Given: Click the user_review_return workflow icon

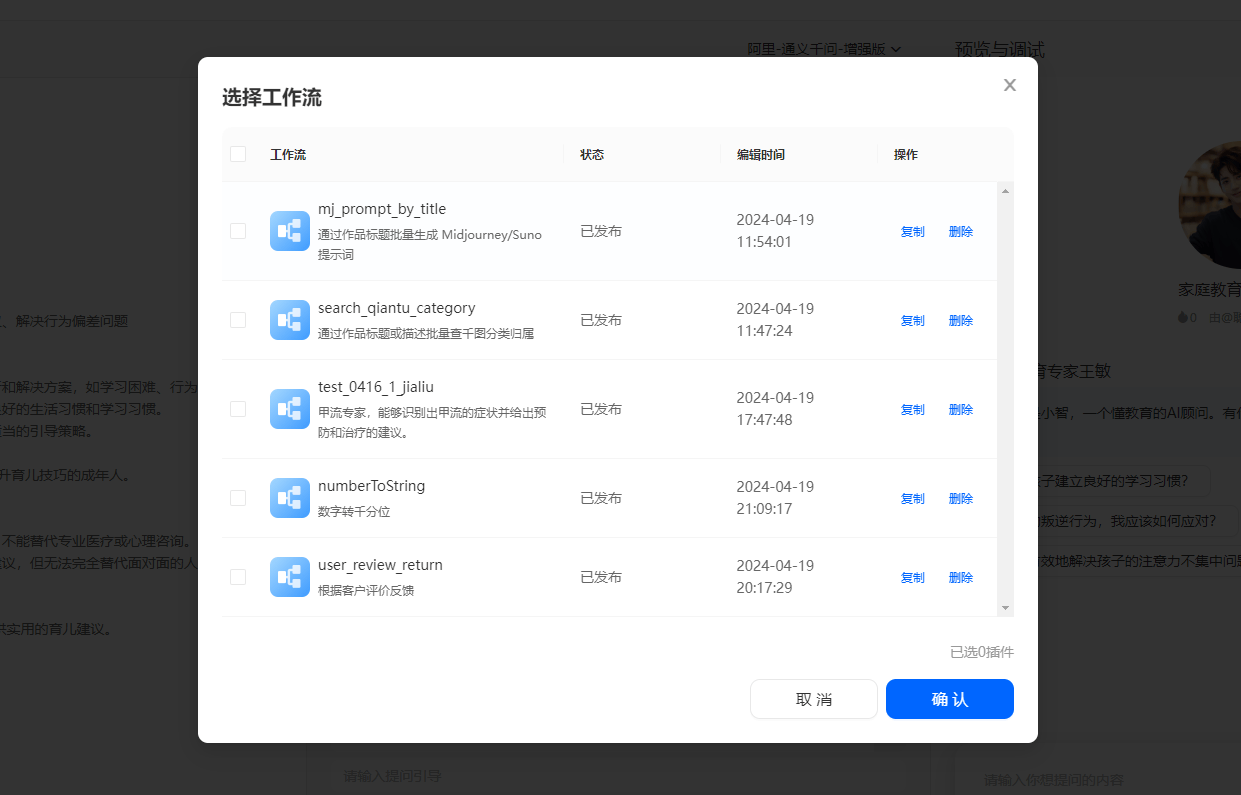Looking at the screenshot, I should point(289,577).
